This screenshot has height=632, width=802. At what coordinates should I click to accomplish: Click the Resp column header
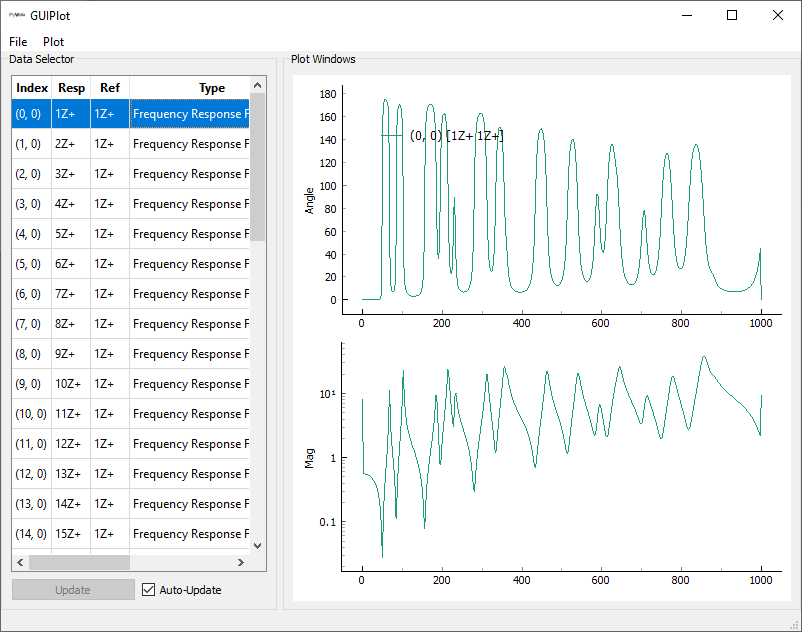coord(71,88)
